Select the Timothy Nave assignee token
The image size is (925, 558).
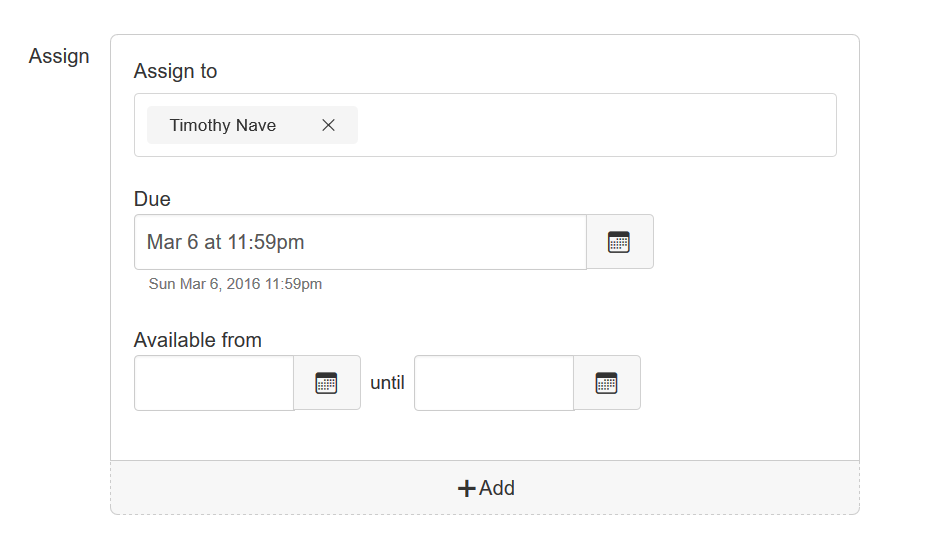coord(222,125)
